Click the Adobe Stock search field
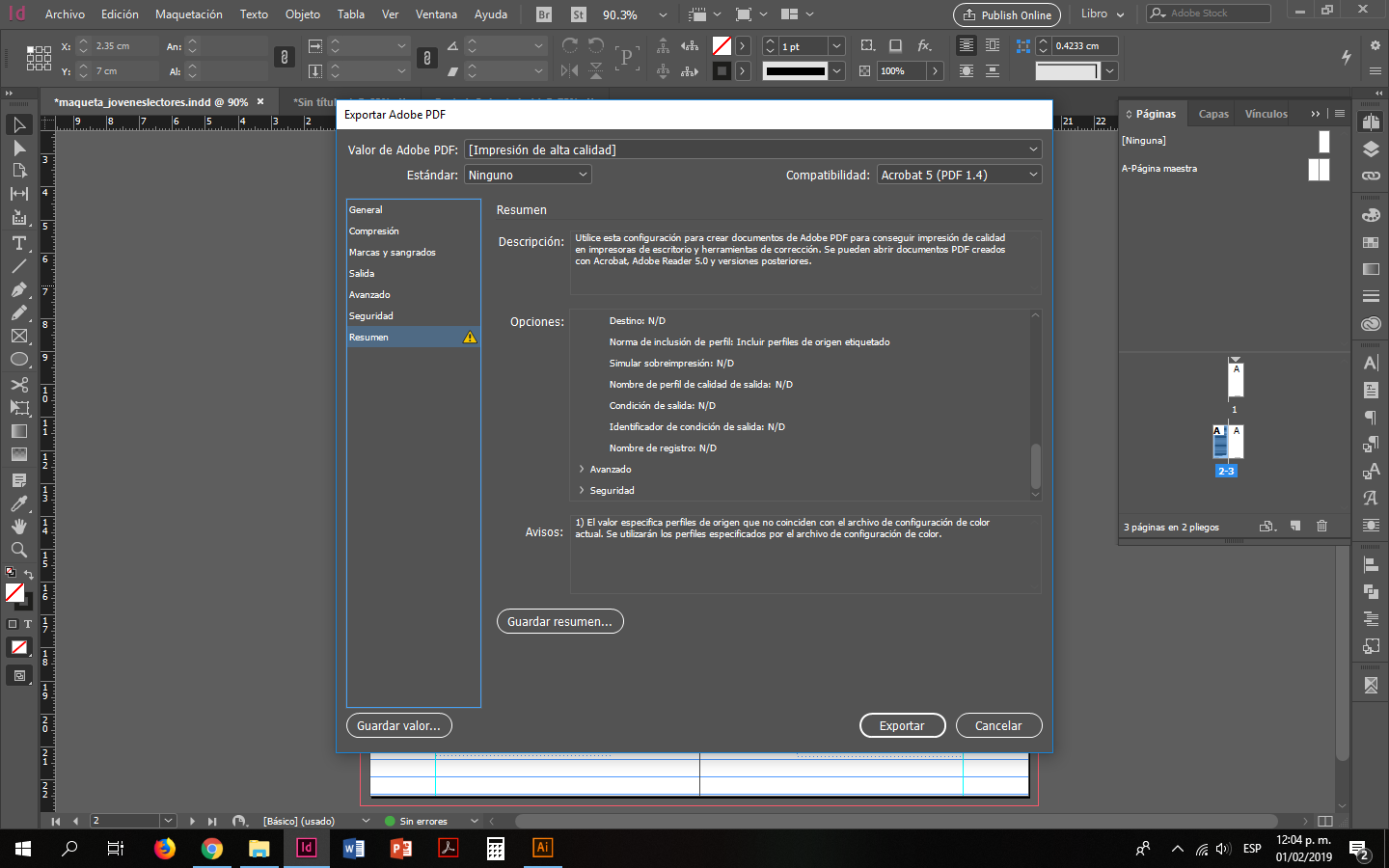The width and height of the screenshot is (1389, 868). pos(1209,14)
